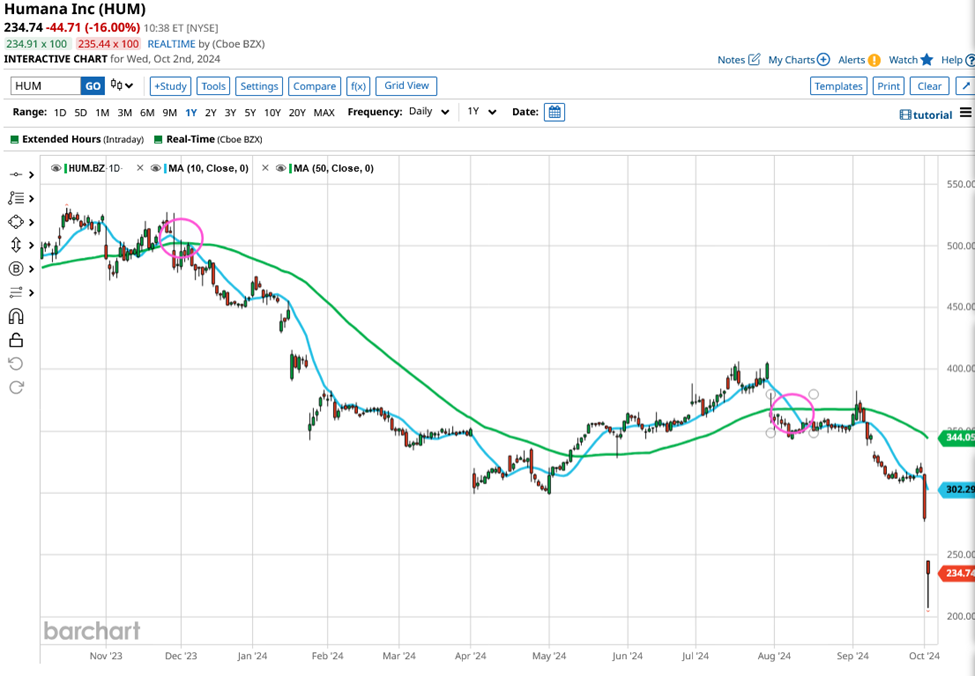This screenshot has width=975, height=676.
Task: Open the Date calendar picker
Action: point(554,112)
